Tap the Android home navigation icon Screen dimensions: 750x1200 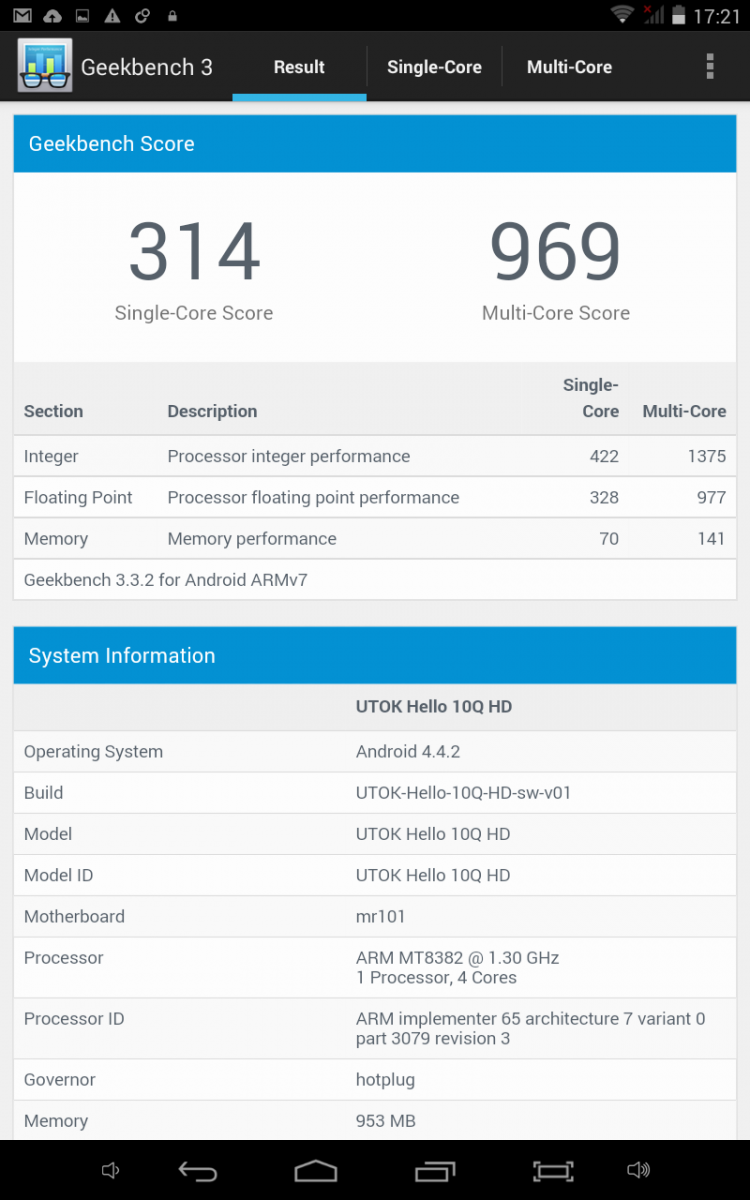(316, 1170)
